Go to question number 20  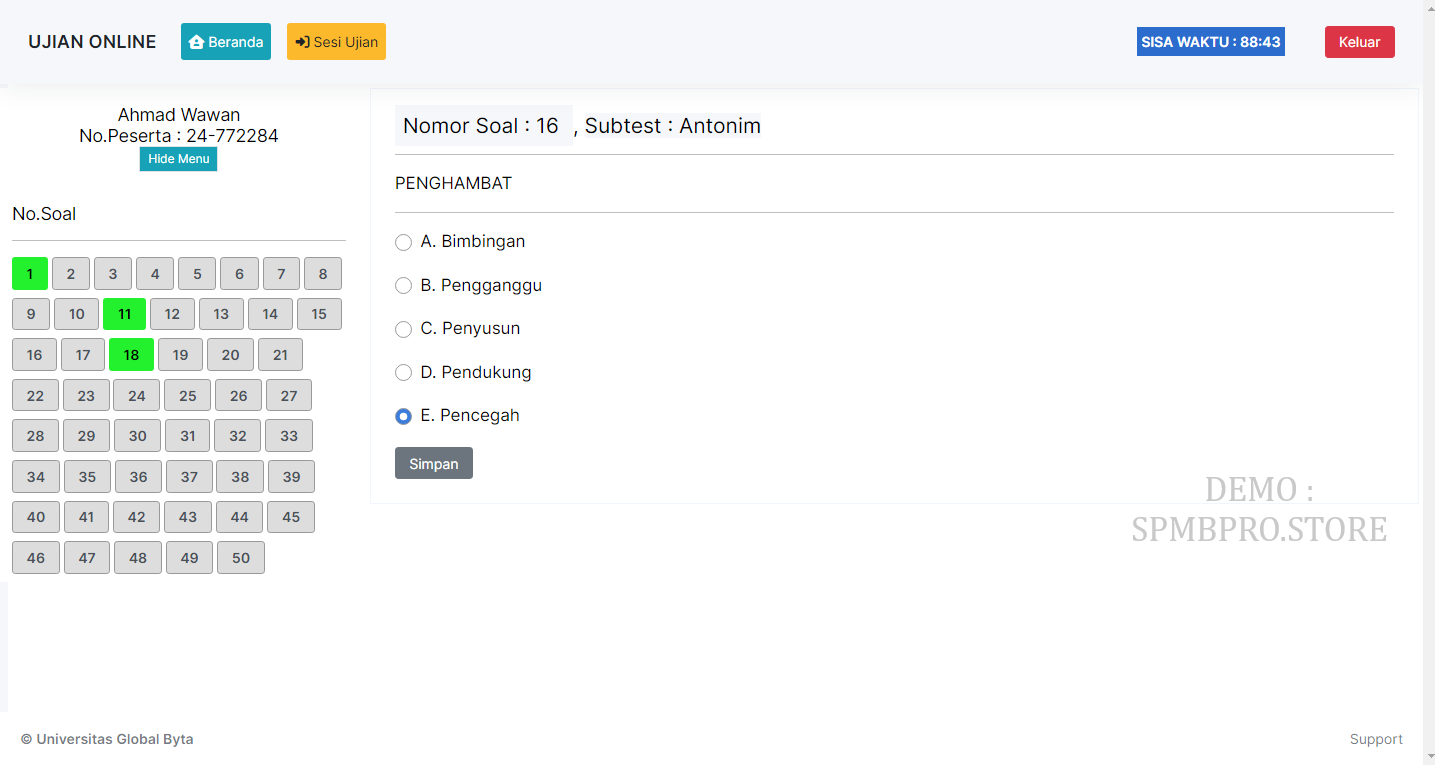(230, 355)
